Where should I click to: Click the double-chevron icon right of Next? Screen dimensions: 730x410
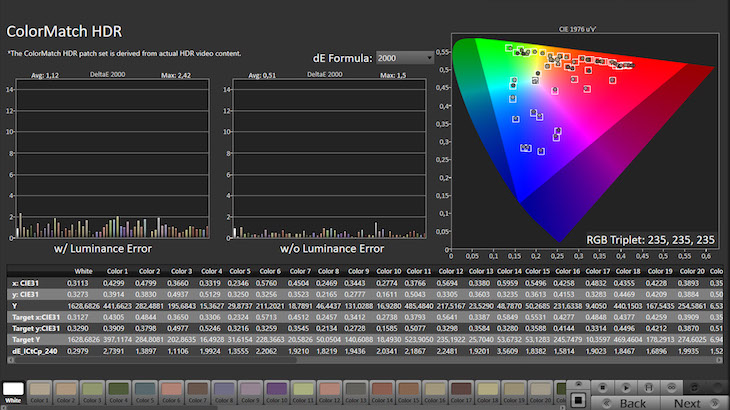(x=715, y=403)
